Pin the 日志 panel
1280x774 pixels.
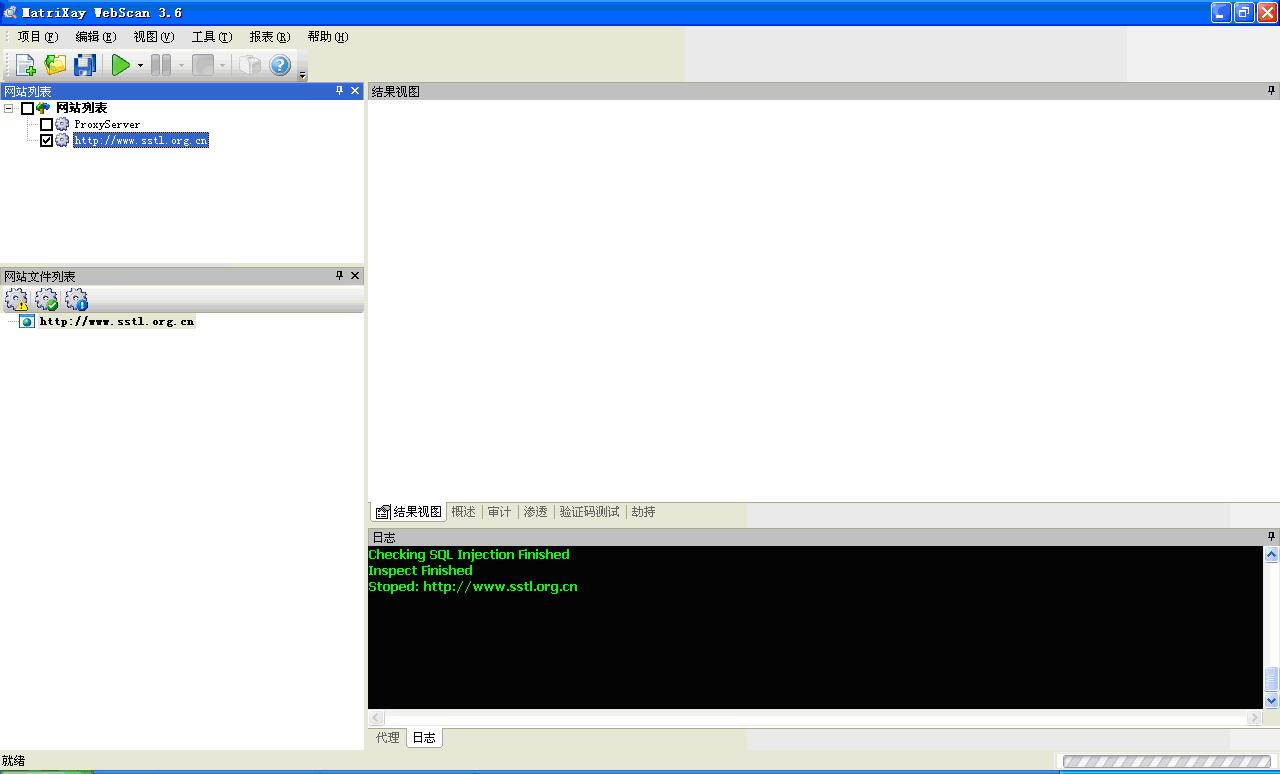pyautogui.click(x=1271, y=537)
